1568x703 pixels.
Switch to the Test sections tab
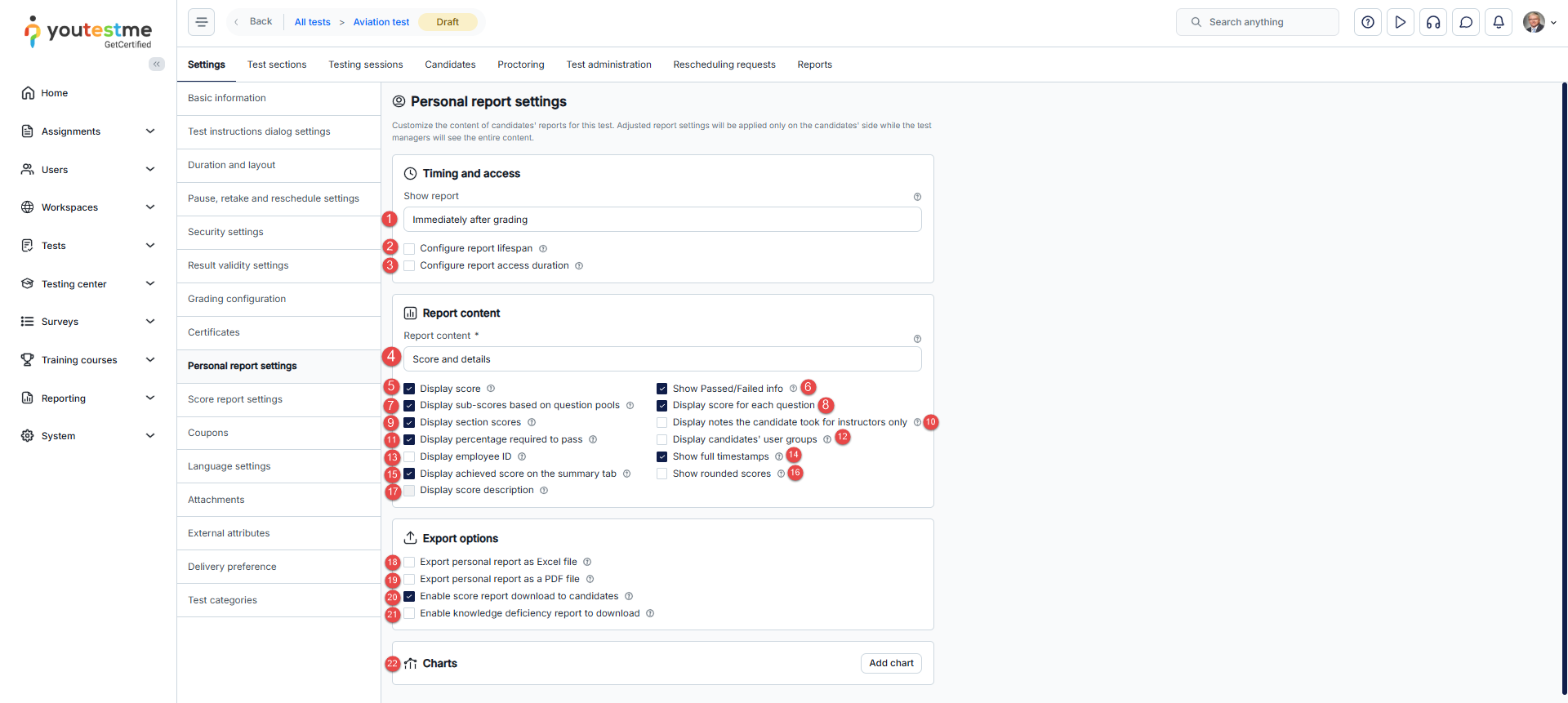[277, 65]
